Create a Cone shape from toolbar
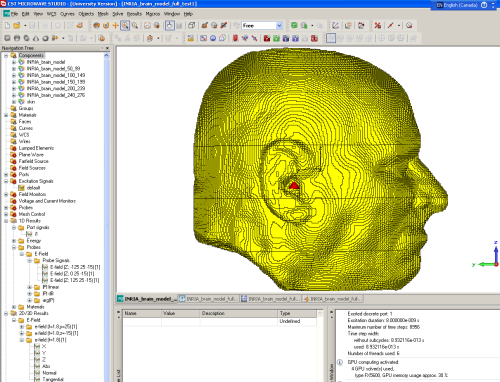500x382 pixels. point(36,38)
